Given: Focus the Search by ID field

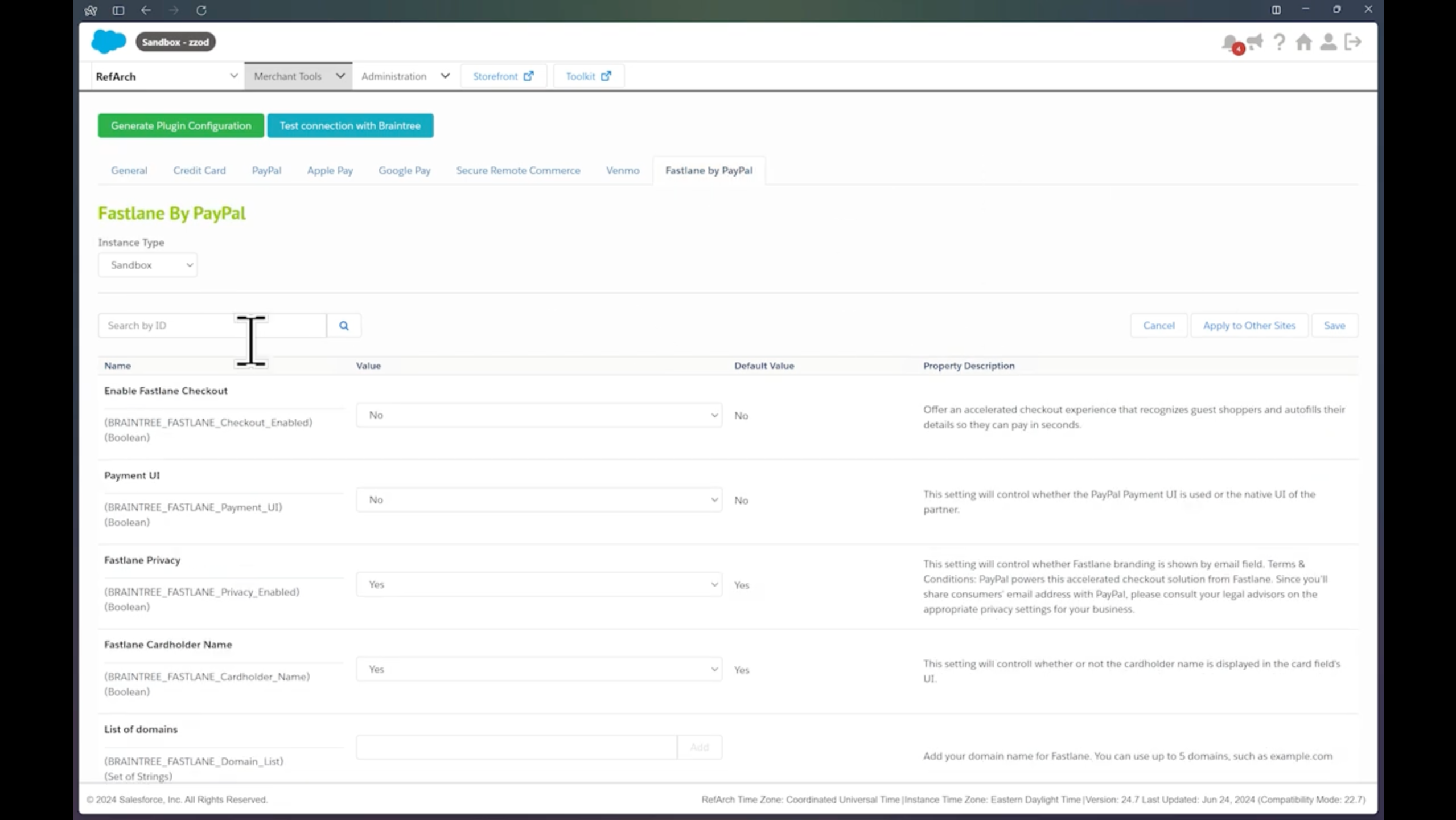Looking at the screenshot, I should pyautogui.click(x=171, y=326).
